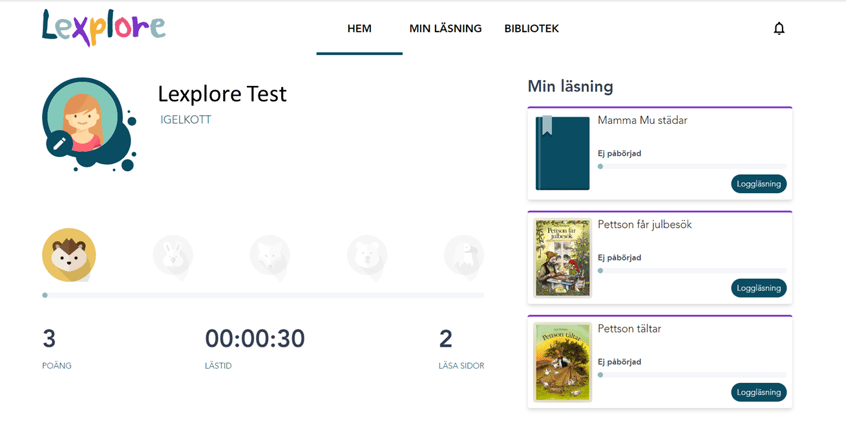Open the Pettson får julbesök cover thumbnail

click(562, 257)
